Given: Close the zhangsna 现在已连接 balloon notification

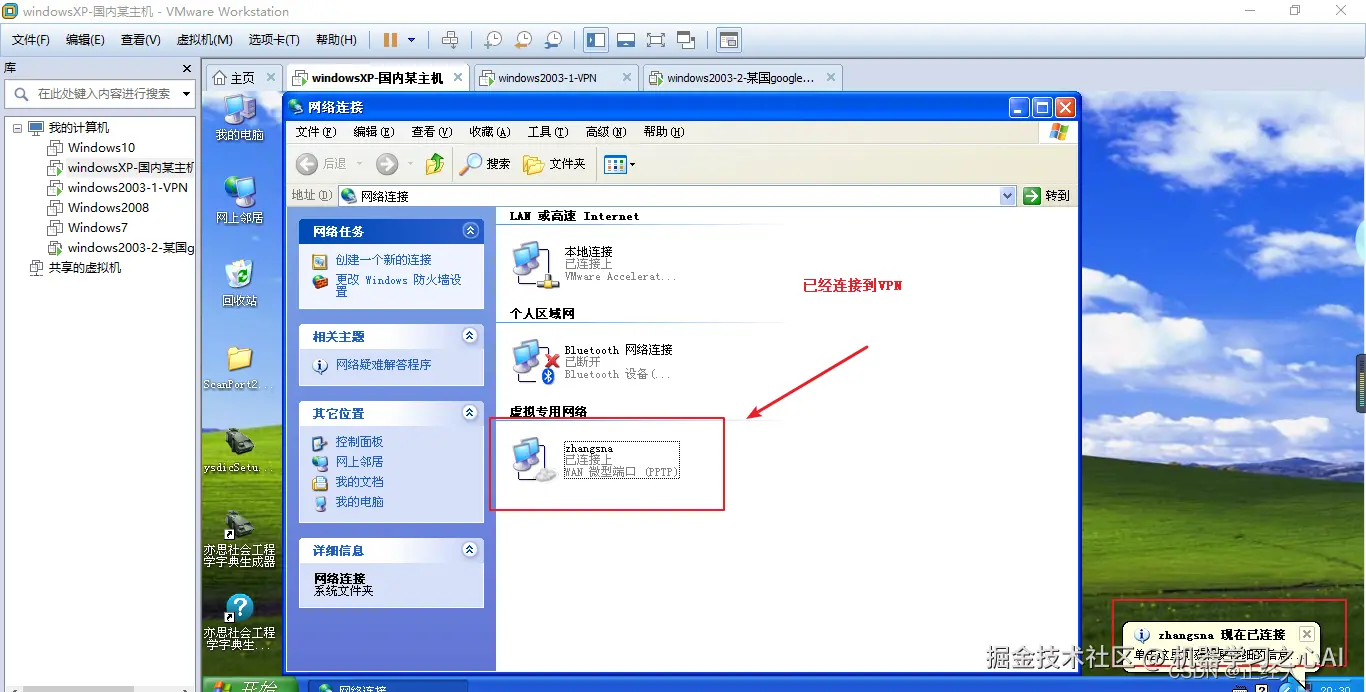Looking at the screenshot, I should click(1306, 634).
